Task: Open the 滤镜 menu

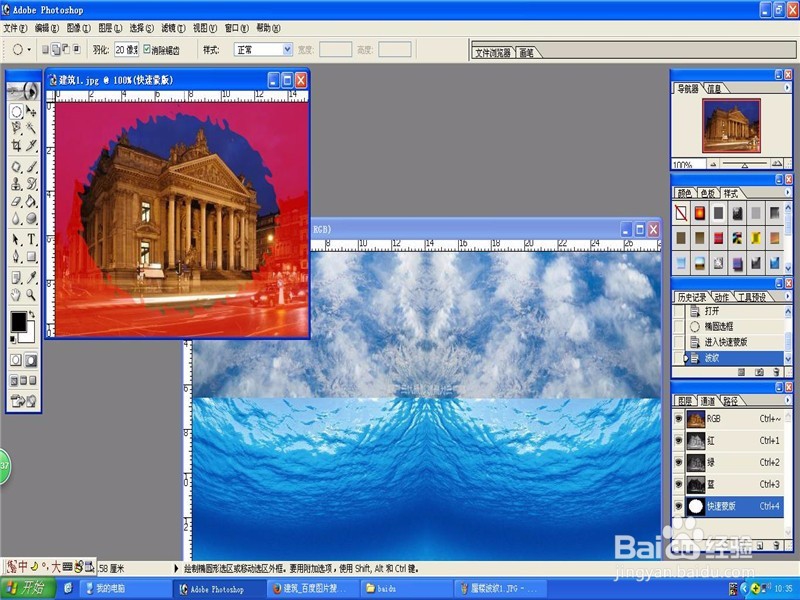Action: tap(173, 28)
